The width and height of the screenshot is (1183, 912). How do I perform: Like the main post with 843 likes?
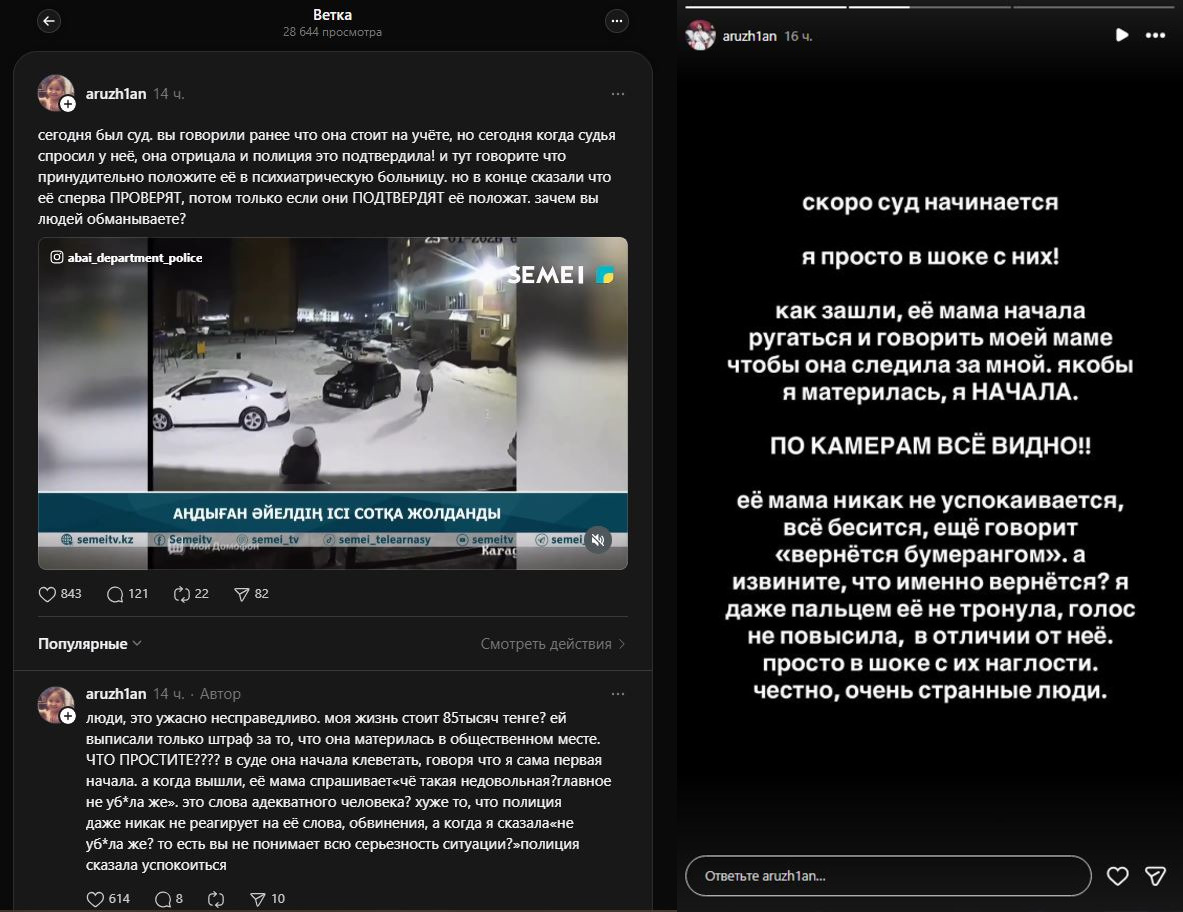48,594
